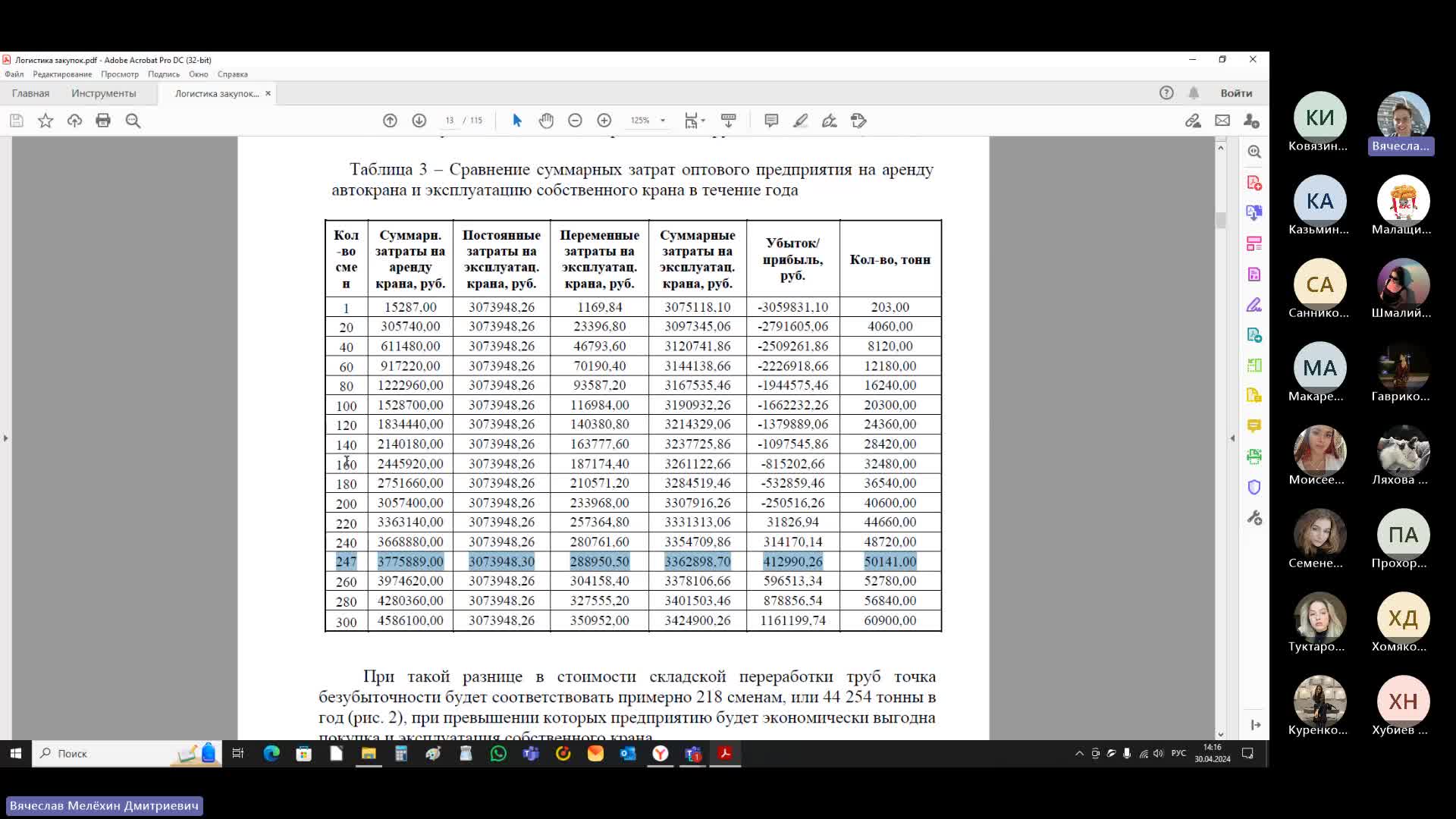Open the fit page options icon
The height and width of the screenshot is (819, 1456).
coord(694,121)
